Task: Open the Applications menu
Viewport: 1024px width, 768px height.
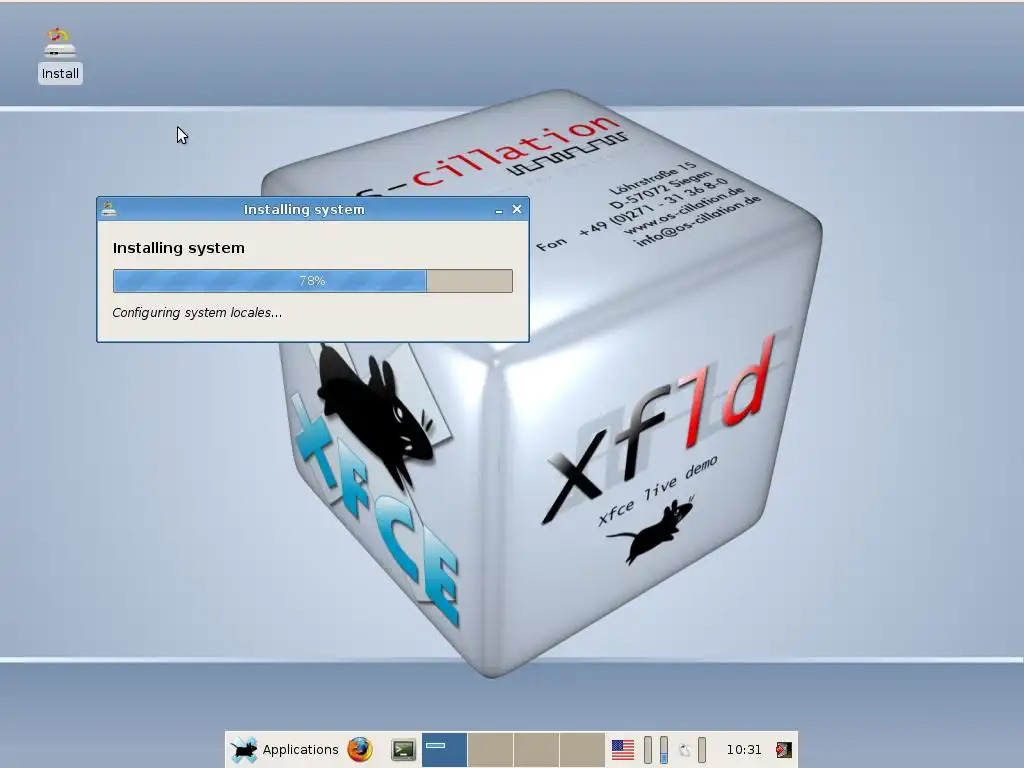Action: (x=285, y=750)
